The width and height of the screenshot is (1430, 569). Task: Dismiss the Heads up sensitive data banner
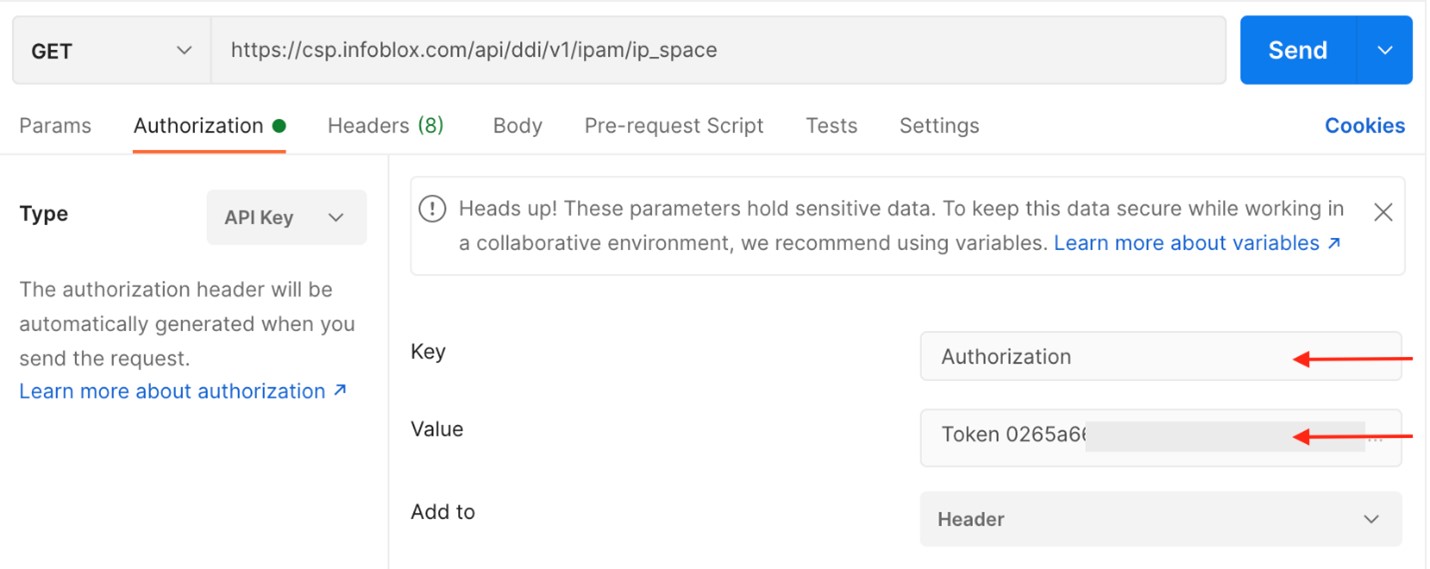pyautogui.click(x=1382, y=212)
